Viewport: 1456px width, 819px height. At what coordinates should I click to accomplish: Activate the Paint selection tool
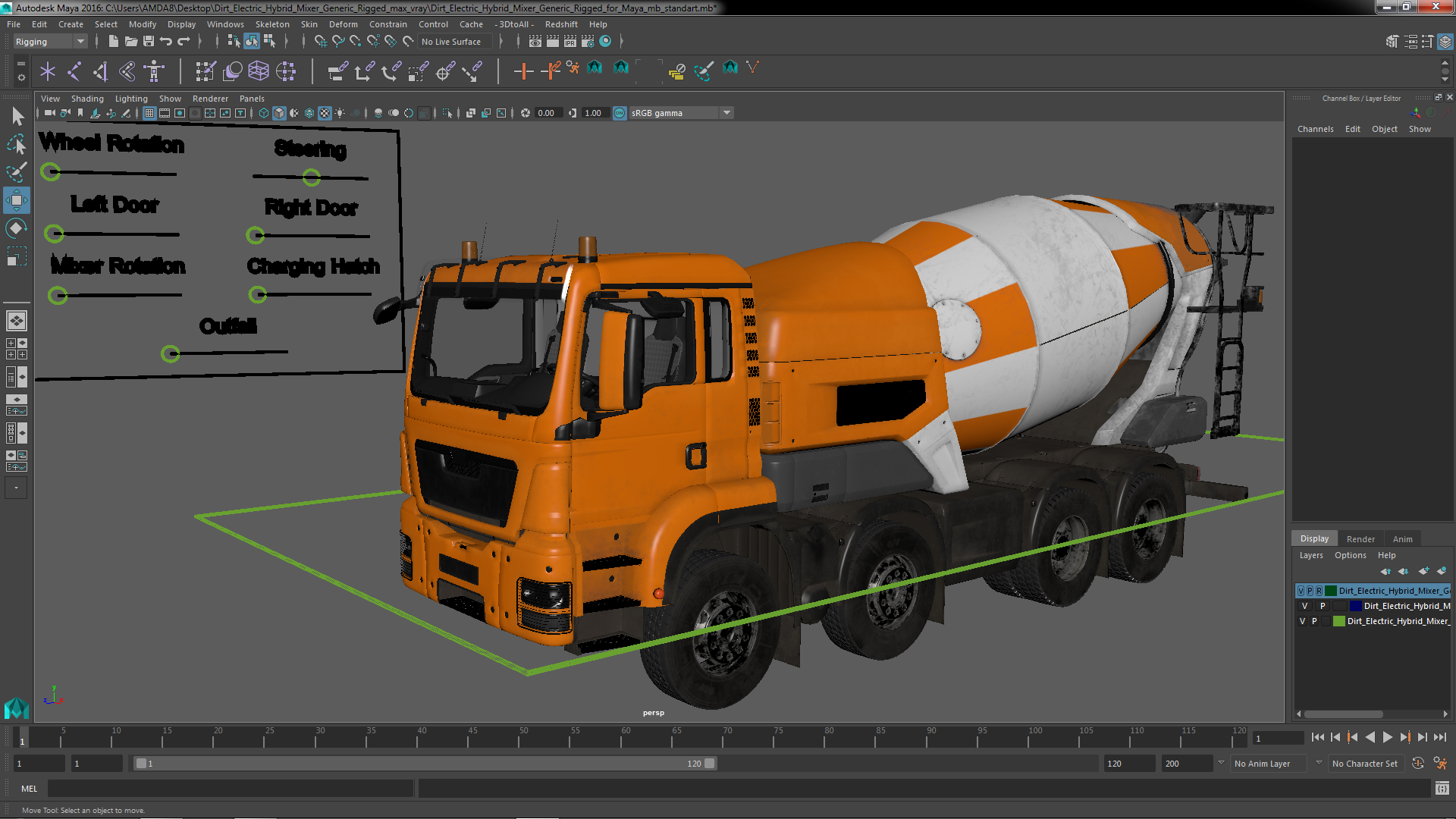tap(17, 172)
